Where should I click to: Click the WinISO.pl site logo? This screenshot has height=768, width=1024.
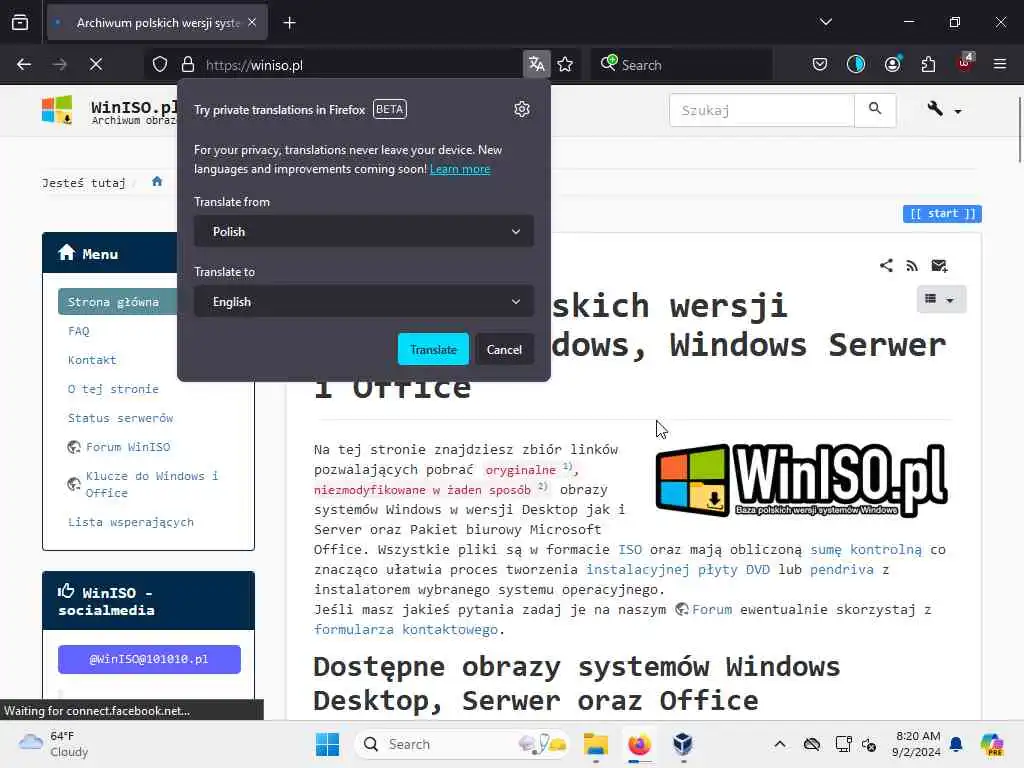57,110
